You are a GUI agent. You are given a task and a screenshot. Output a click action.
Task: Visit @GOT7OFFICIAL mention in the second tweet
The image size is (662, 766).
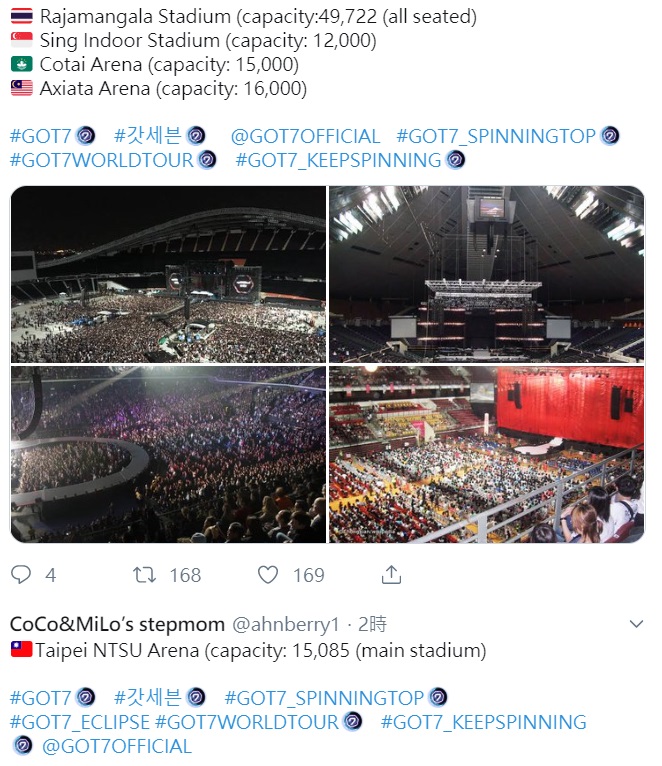(116, 746)
